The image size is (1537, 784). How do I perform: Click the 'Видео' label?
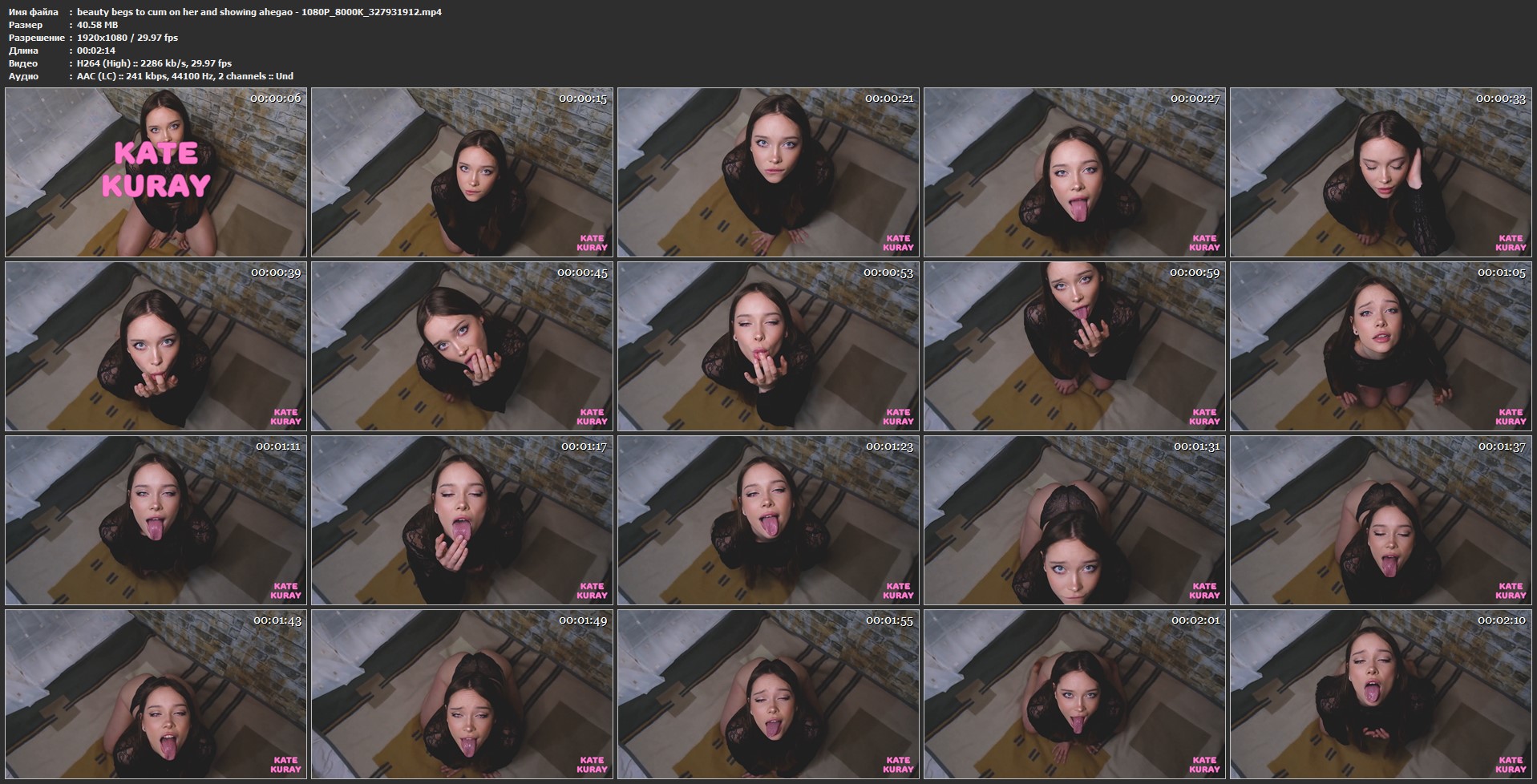coord(22,63)
